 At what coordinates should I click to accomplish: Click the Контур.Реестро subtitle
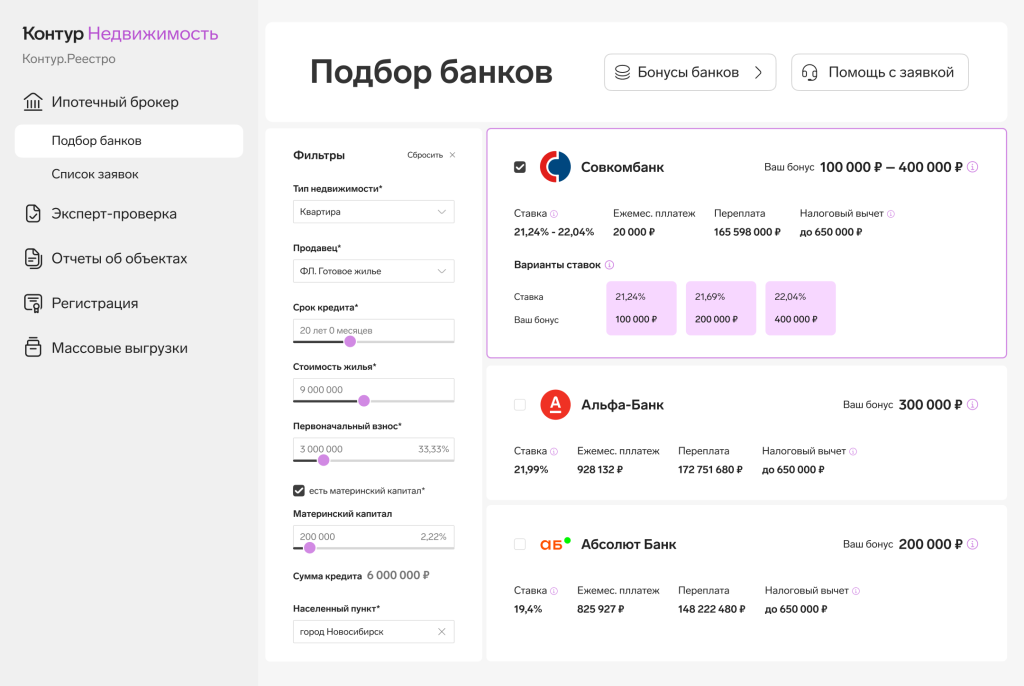pyautogui.click(x=69, y=59)
